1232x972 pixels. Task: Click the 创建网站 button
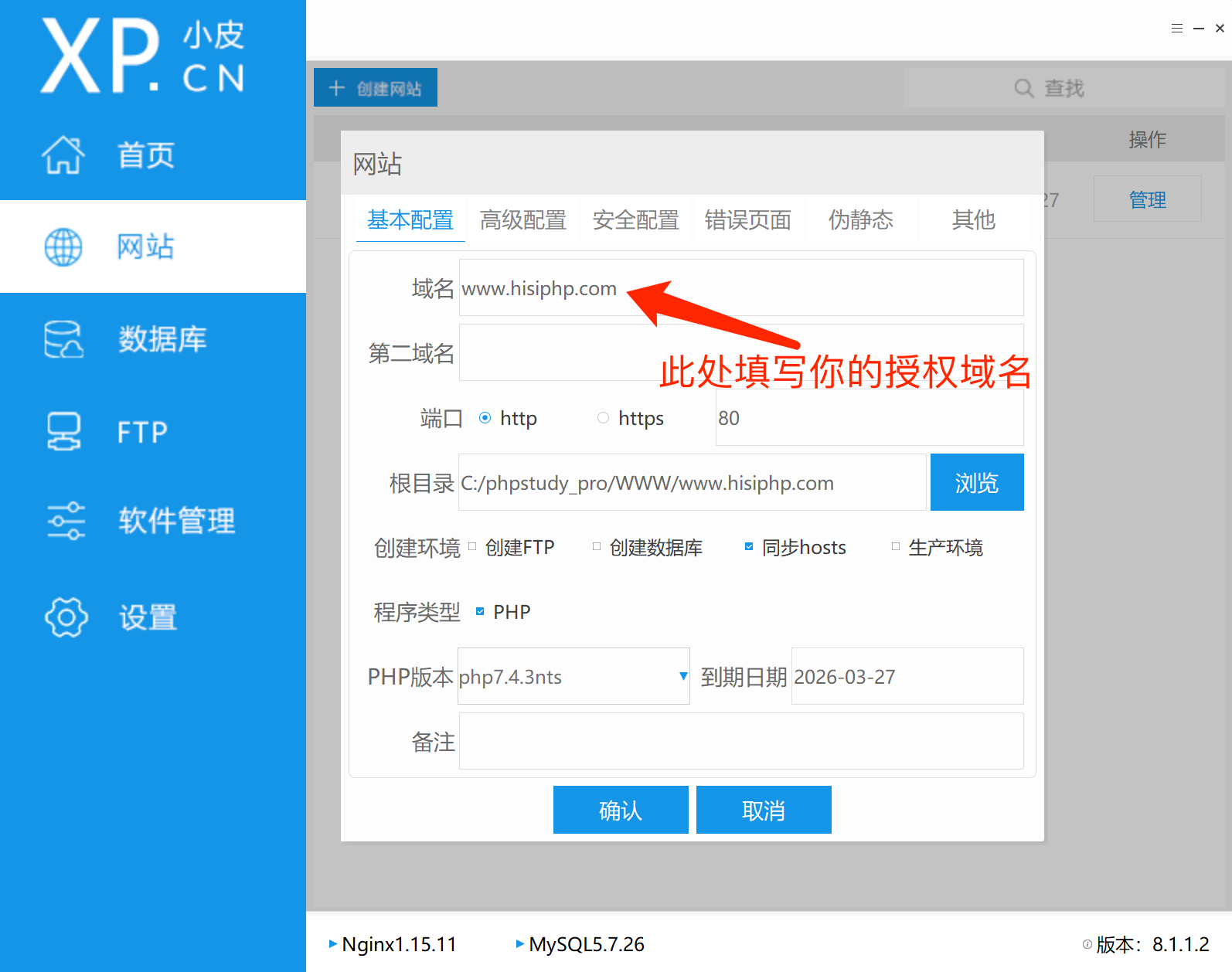tap(376, 87)
